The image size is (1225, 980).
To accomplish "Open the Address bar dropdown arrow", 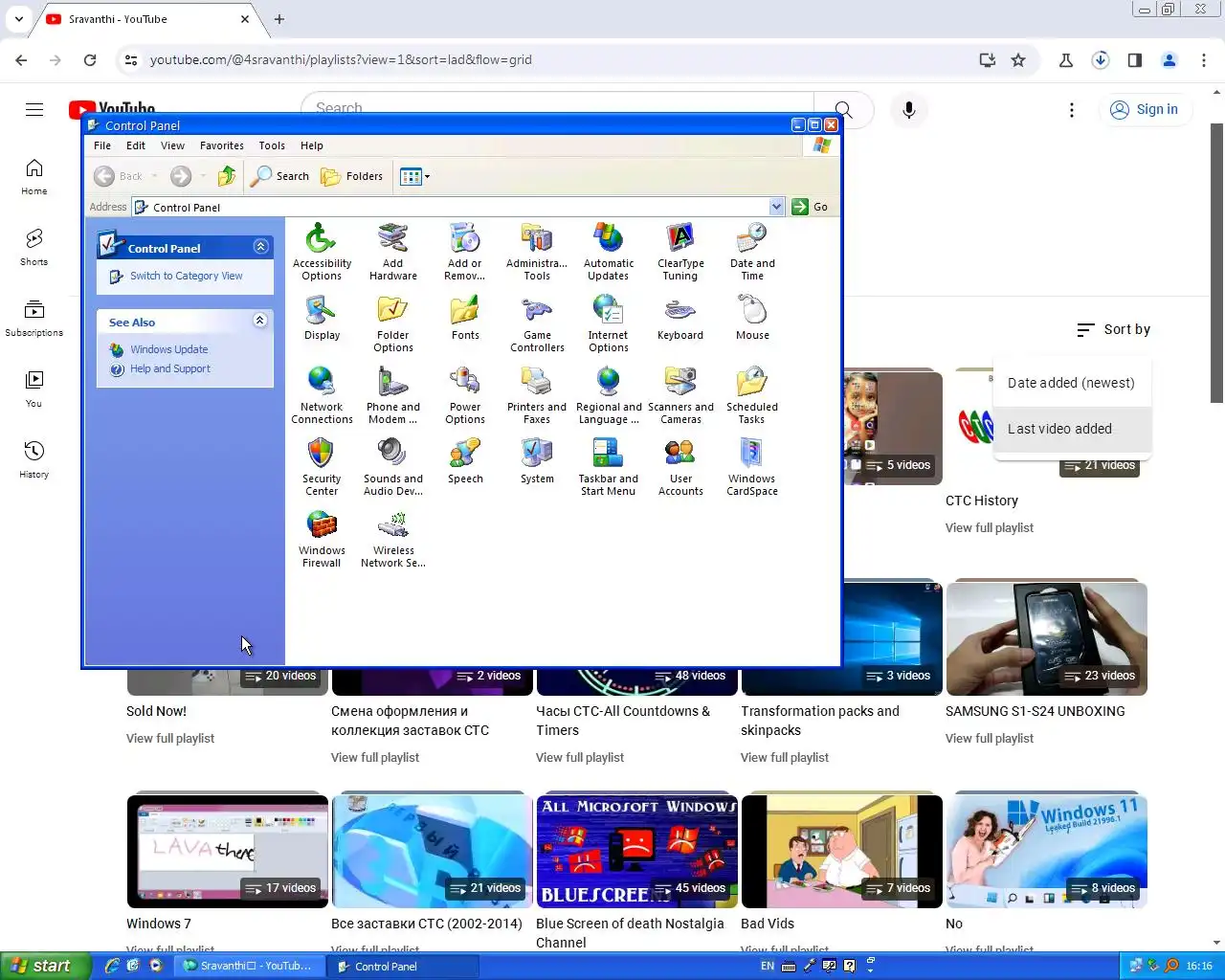I will [776, 207].
